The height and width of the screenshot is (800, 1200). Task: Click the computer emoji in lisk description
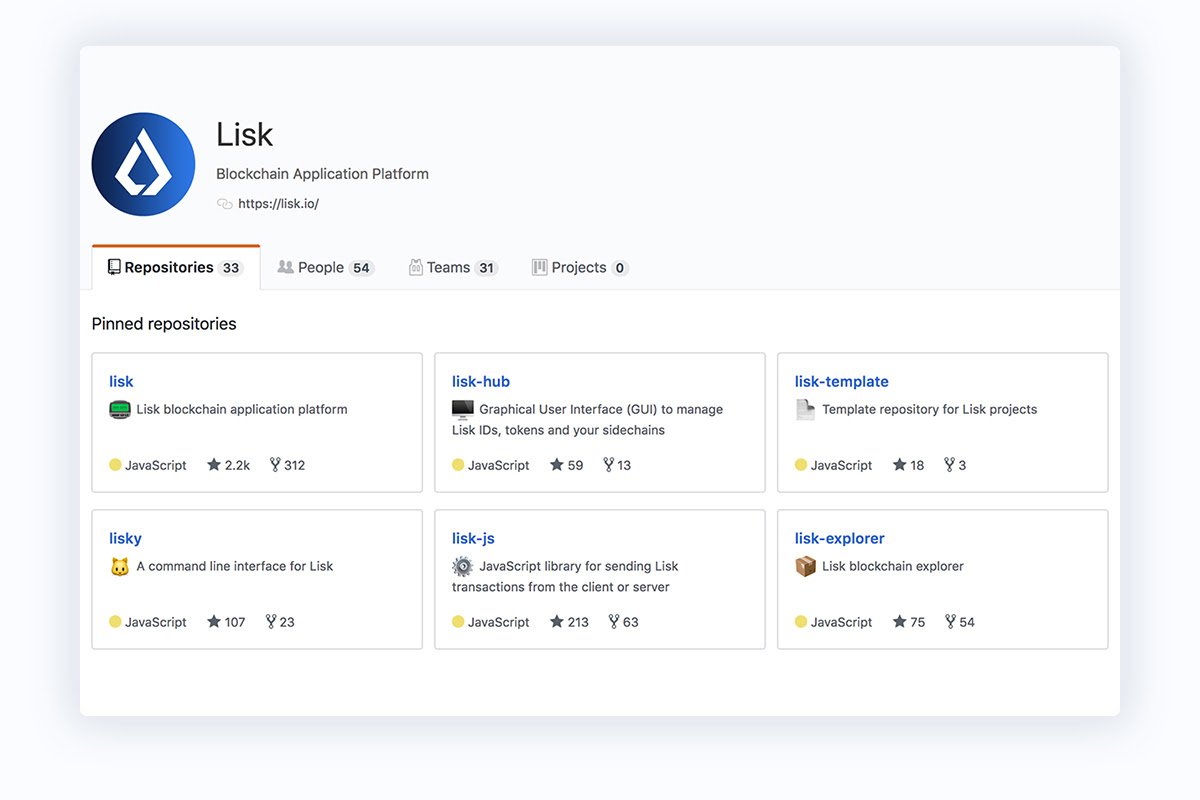[x=120, y=409]
